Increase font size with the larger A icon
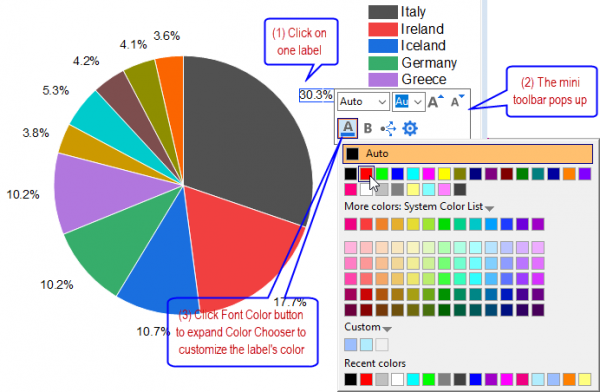This screenshot has width=600, height=392. point(435,101)
